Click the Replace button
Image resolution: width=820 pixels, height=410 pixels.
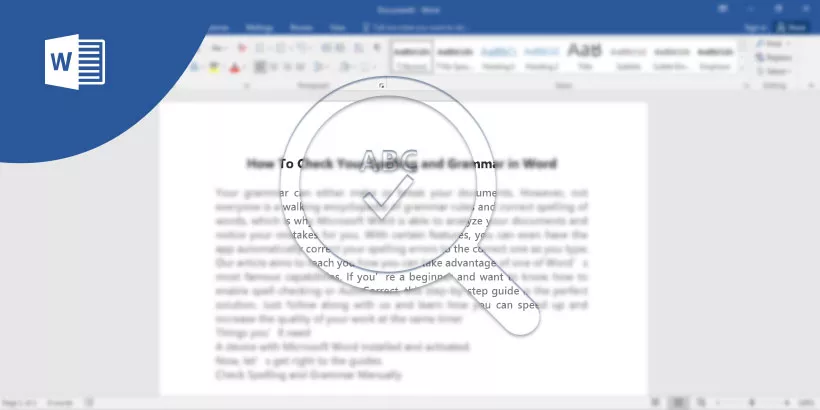click(x=775, y=58)
